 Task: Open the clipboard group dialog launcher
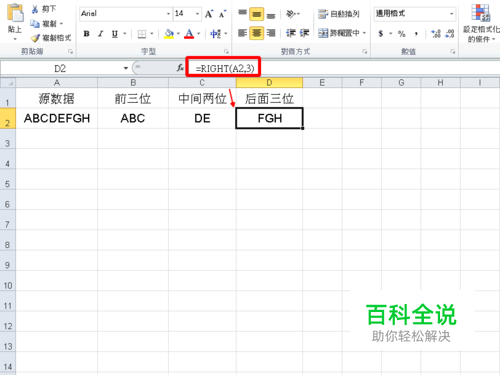tap(70, 51)
